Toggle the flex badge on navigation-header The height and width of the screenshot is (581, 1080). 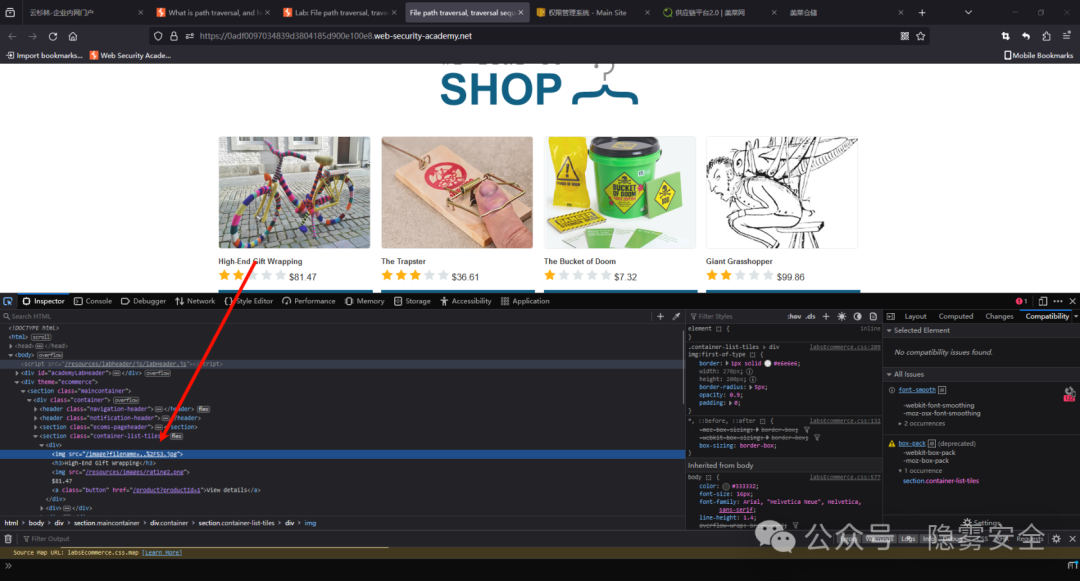(203, 409)
